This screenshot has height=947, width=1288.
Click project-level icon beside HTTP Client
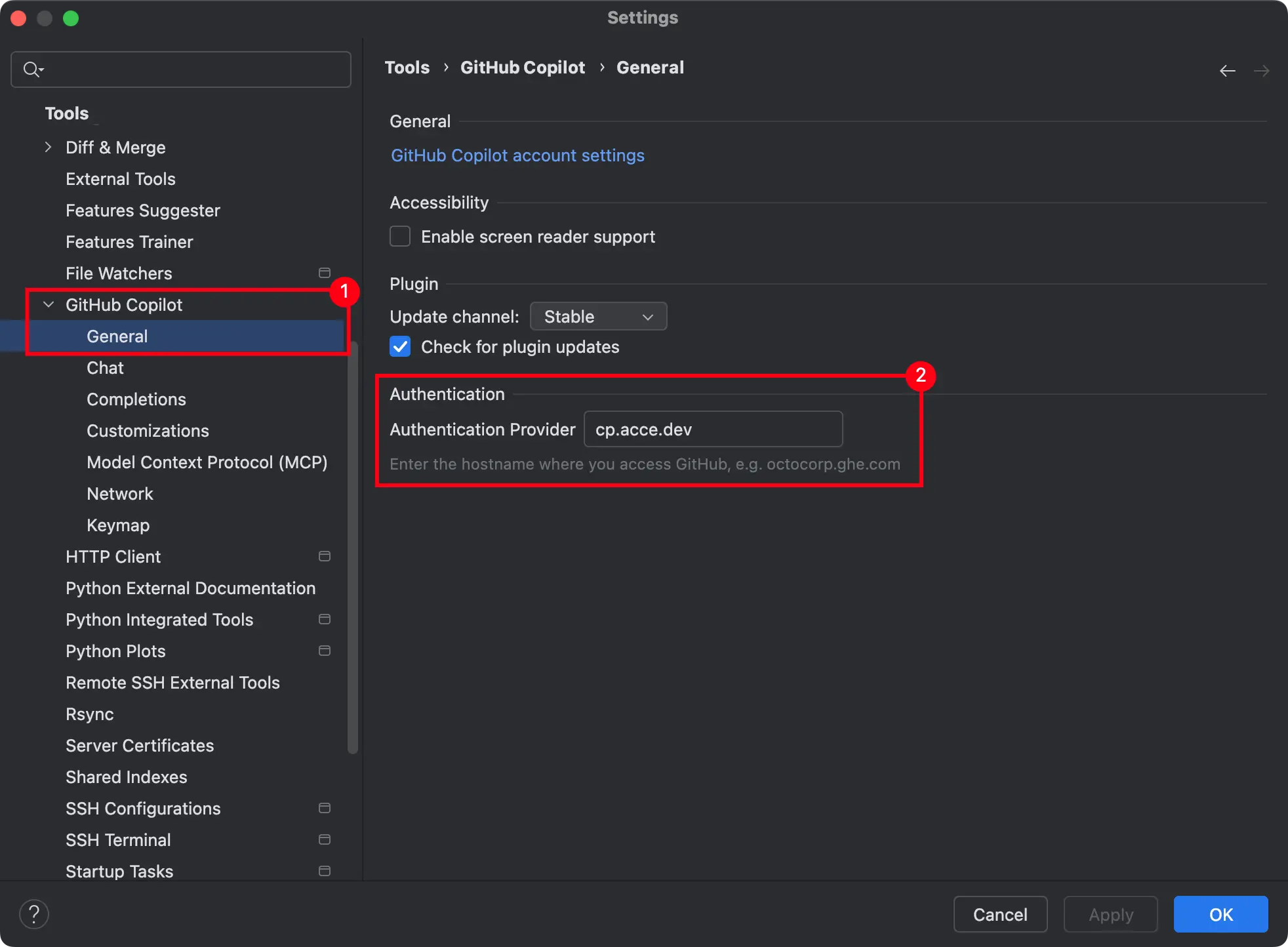point(324,556)
